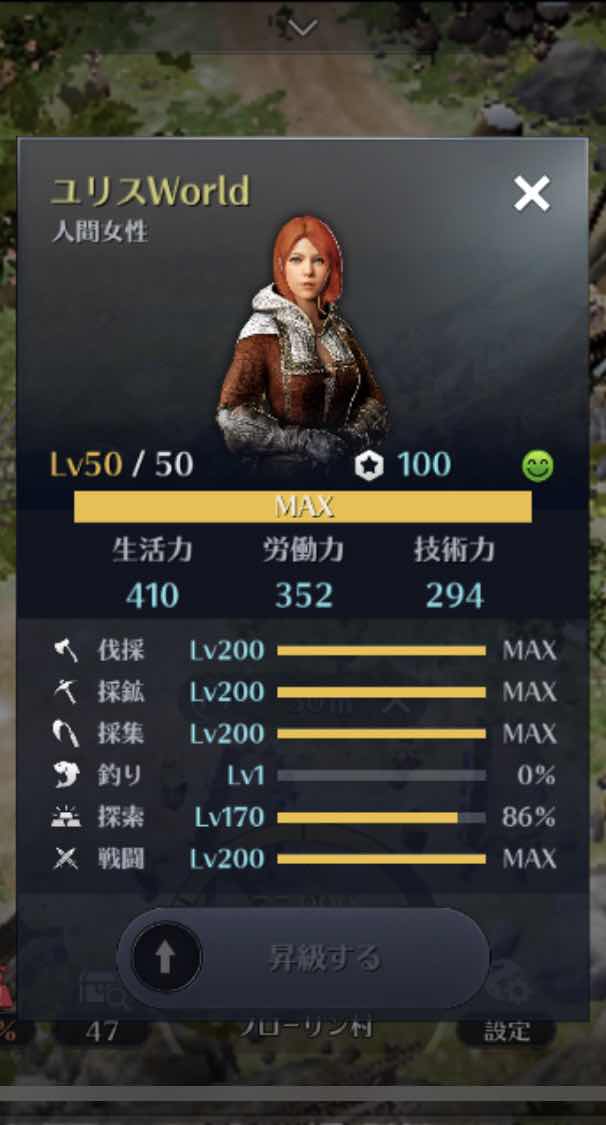Tap the 戦闘 crossed swords icon

pos(66,858)
